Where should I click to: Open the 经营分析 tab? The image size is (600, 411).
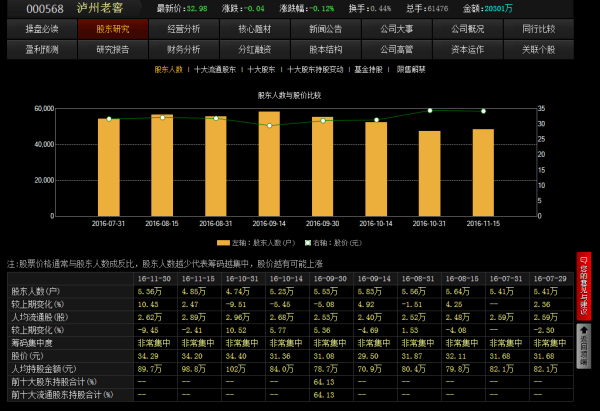(x=184, y=29)
